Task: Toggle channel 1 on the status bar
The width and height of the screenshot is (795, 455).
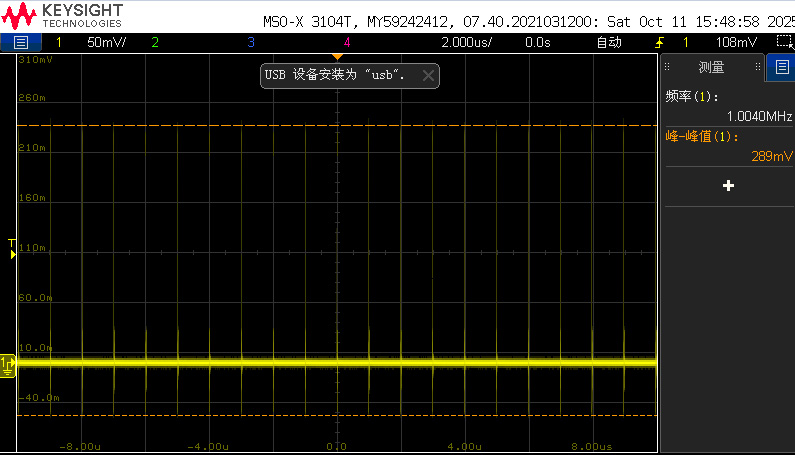Action: [58, 43]
